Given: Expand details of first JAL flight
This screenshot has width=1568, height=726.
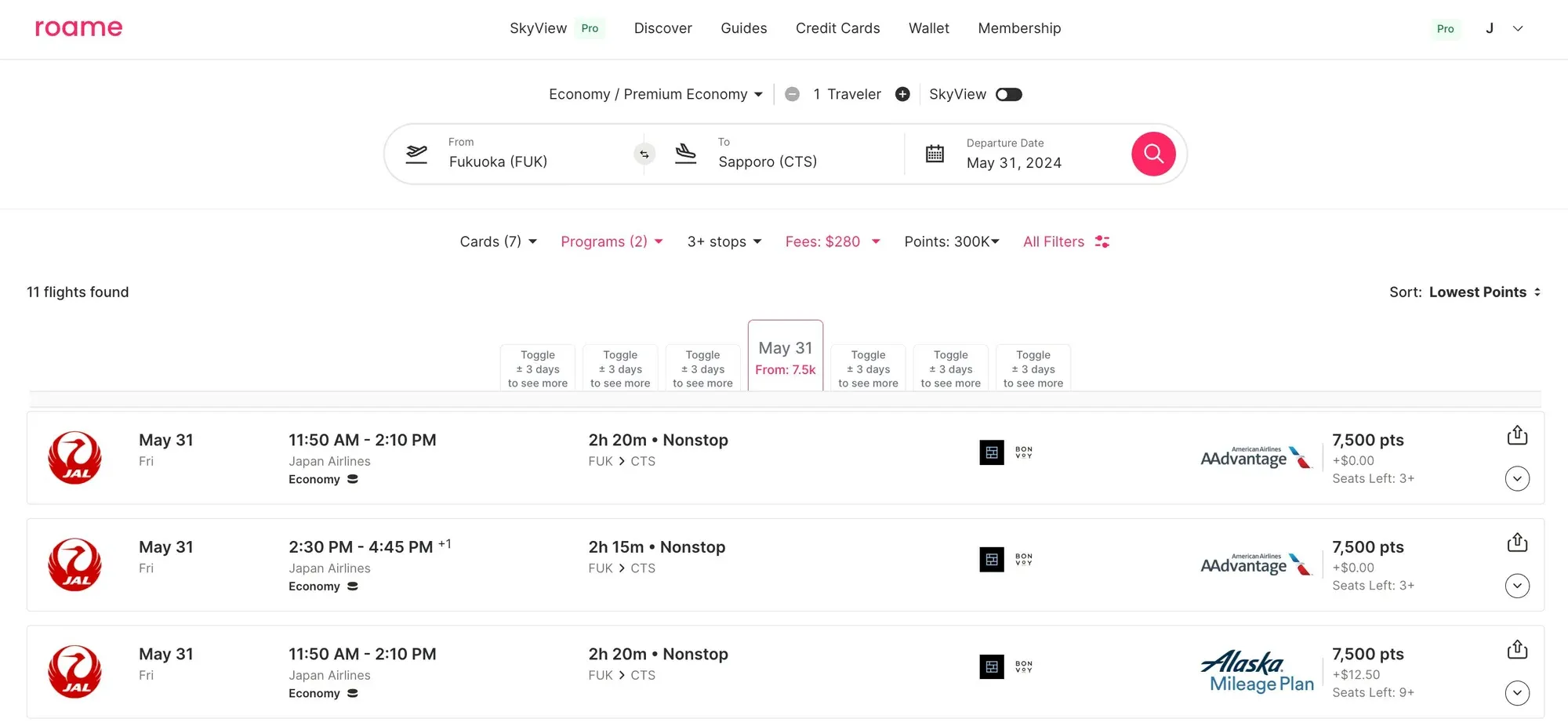Looking at the screenshot, I should pos(1517,478).
